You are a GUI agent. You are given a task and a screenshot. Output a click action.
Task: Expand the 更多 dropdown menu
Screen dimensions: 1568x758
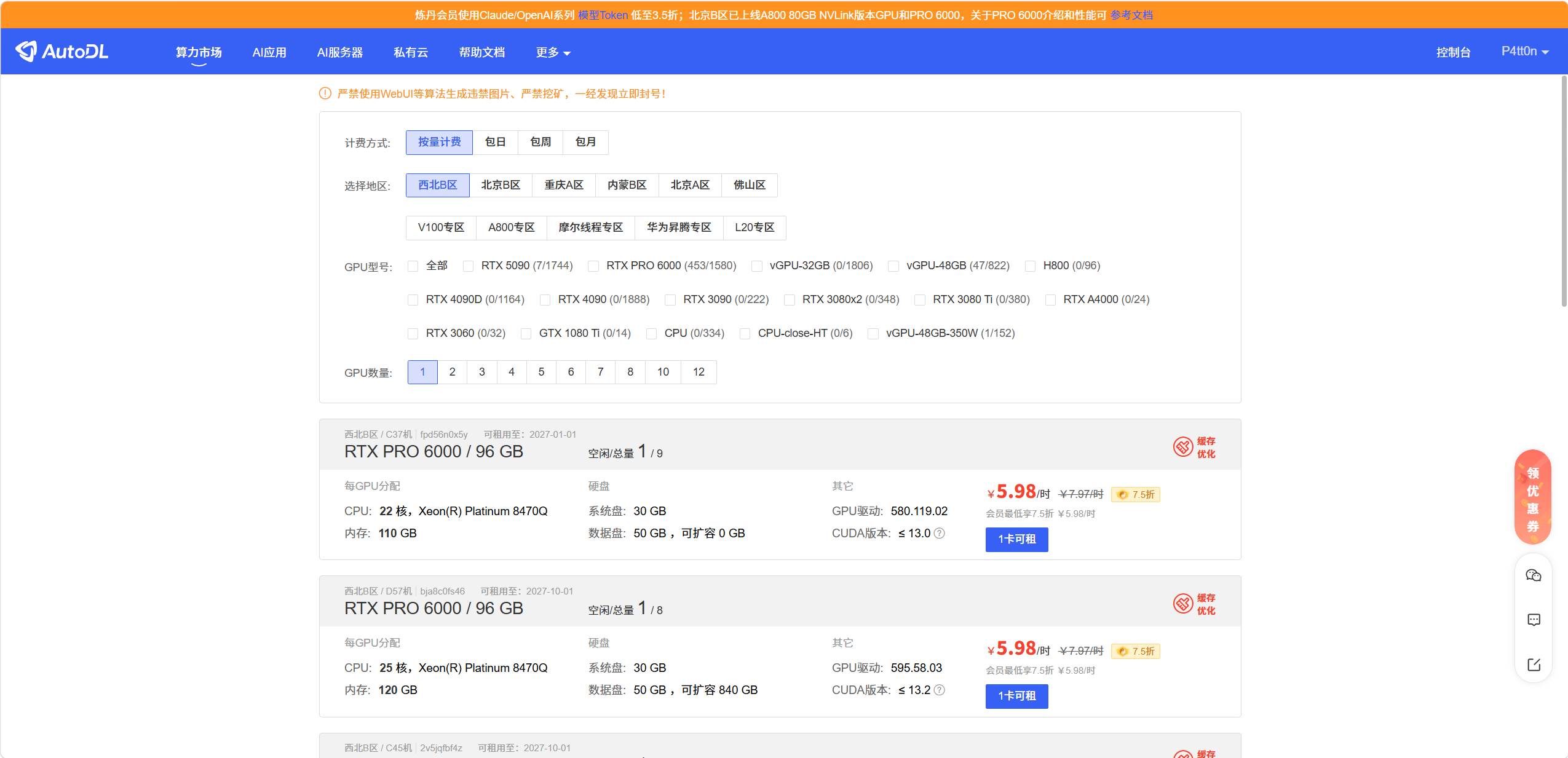(x=553, y=53)
